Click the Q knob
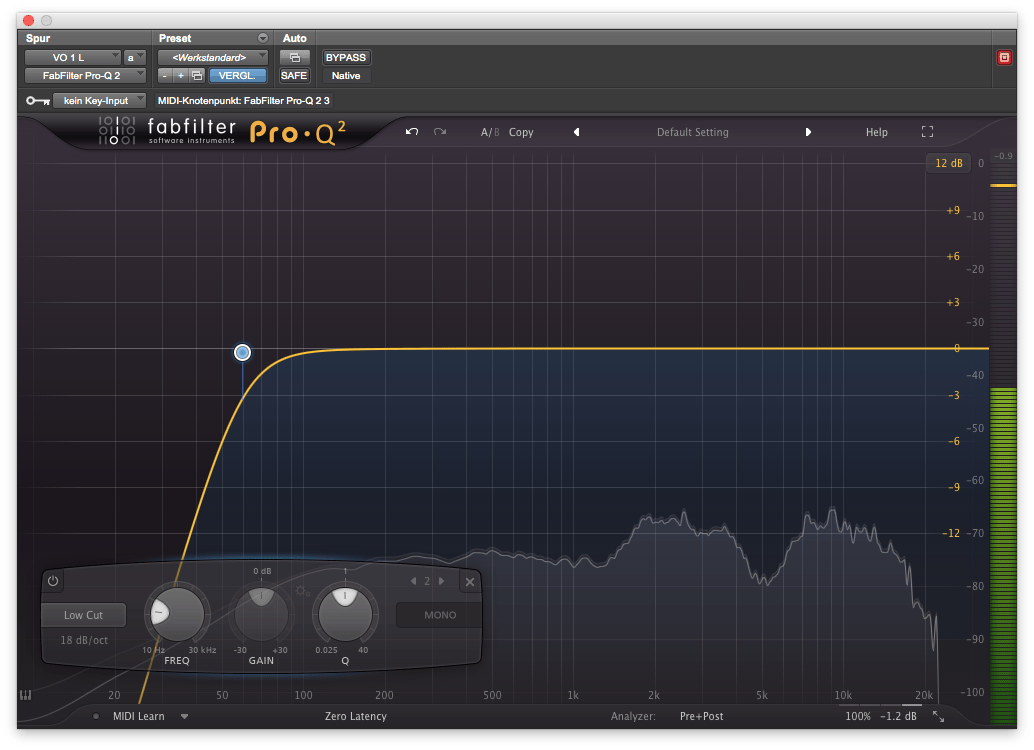 [344, 614]
